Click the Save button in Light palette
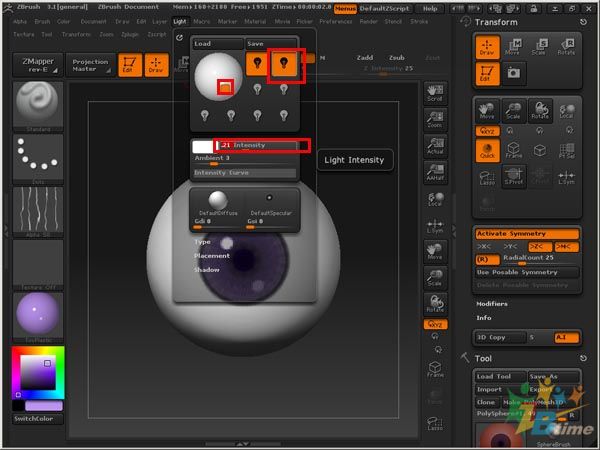This screenshot has width=600, height=450. [x=271, y=44]
